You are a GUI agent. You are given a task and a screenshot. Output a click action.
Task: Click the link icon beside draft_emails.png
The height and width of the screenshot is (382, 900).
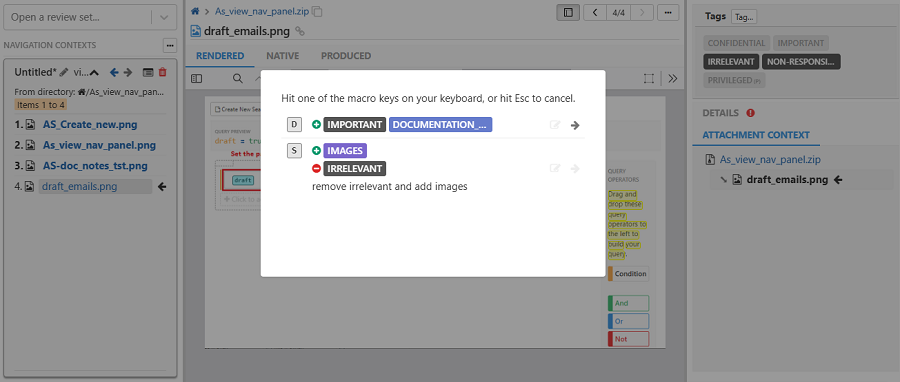tap(299, 31)
